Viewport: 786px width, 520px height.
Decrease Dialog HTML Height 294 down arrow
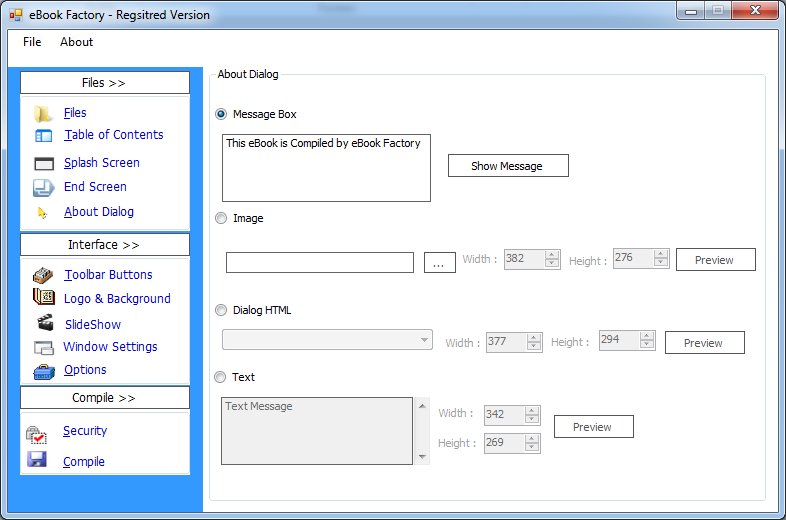[x=647, y=345]
